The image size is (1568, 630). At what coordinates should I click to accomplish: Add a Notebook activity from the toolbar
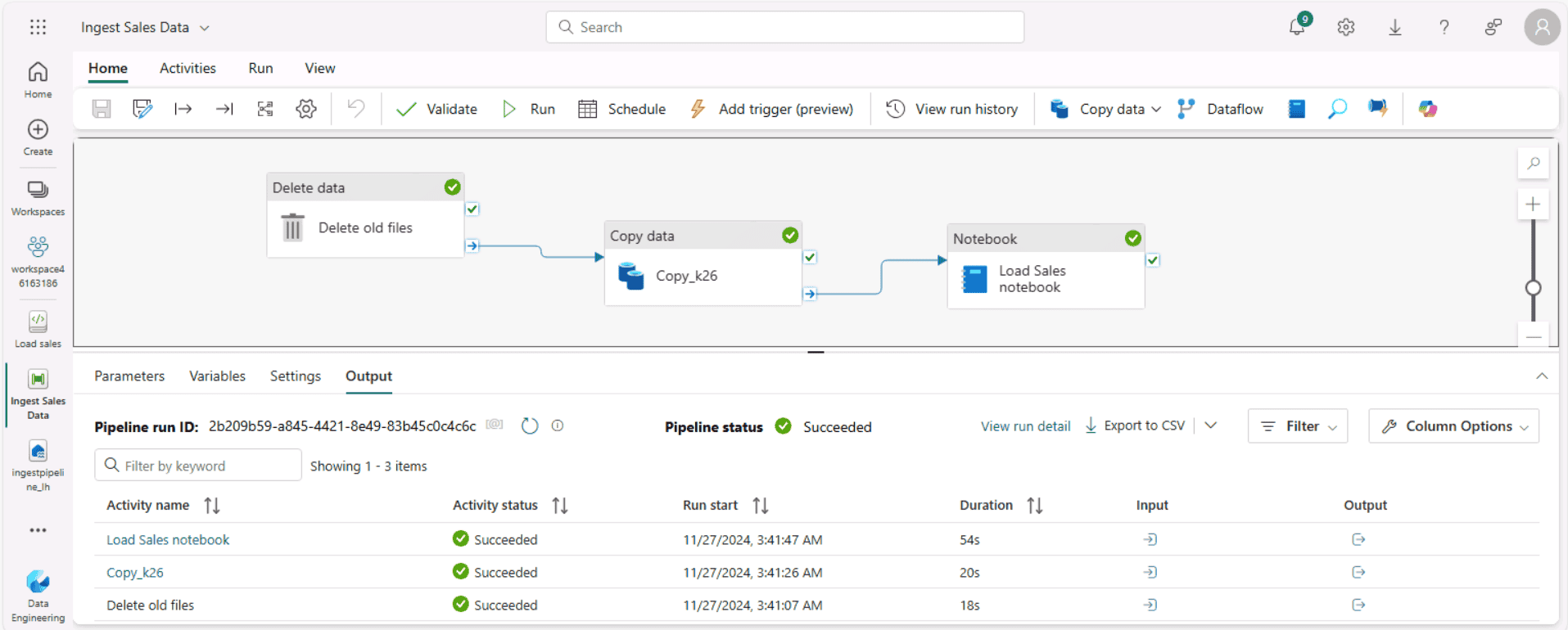pos(1297,109)
